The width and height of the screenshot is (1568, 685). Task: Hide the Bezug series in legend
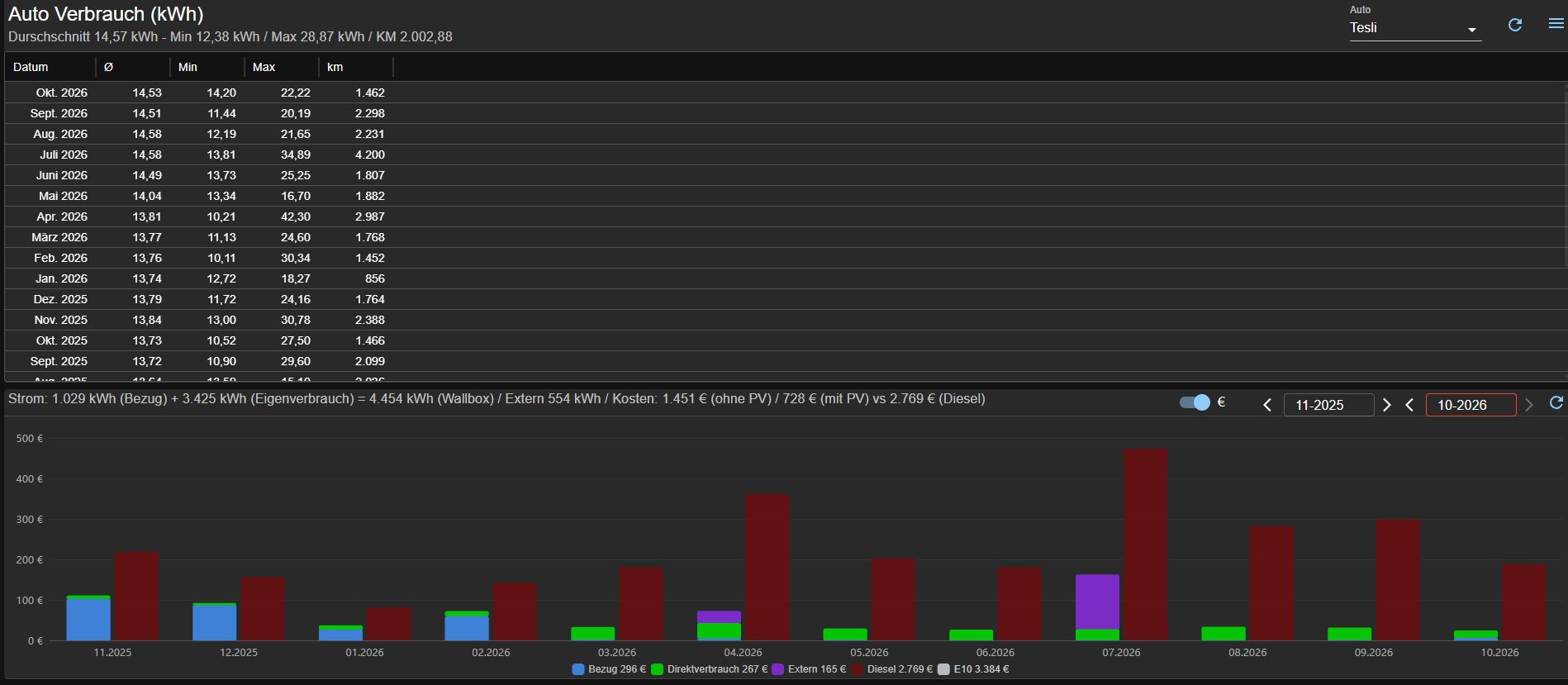coord(609,669)
